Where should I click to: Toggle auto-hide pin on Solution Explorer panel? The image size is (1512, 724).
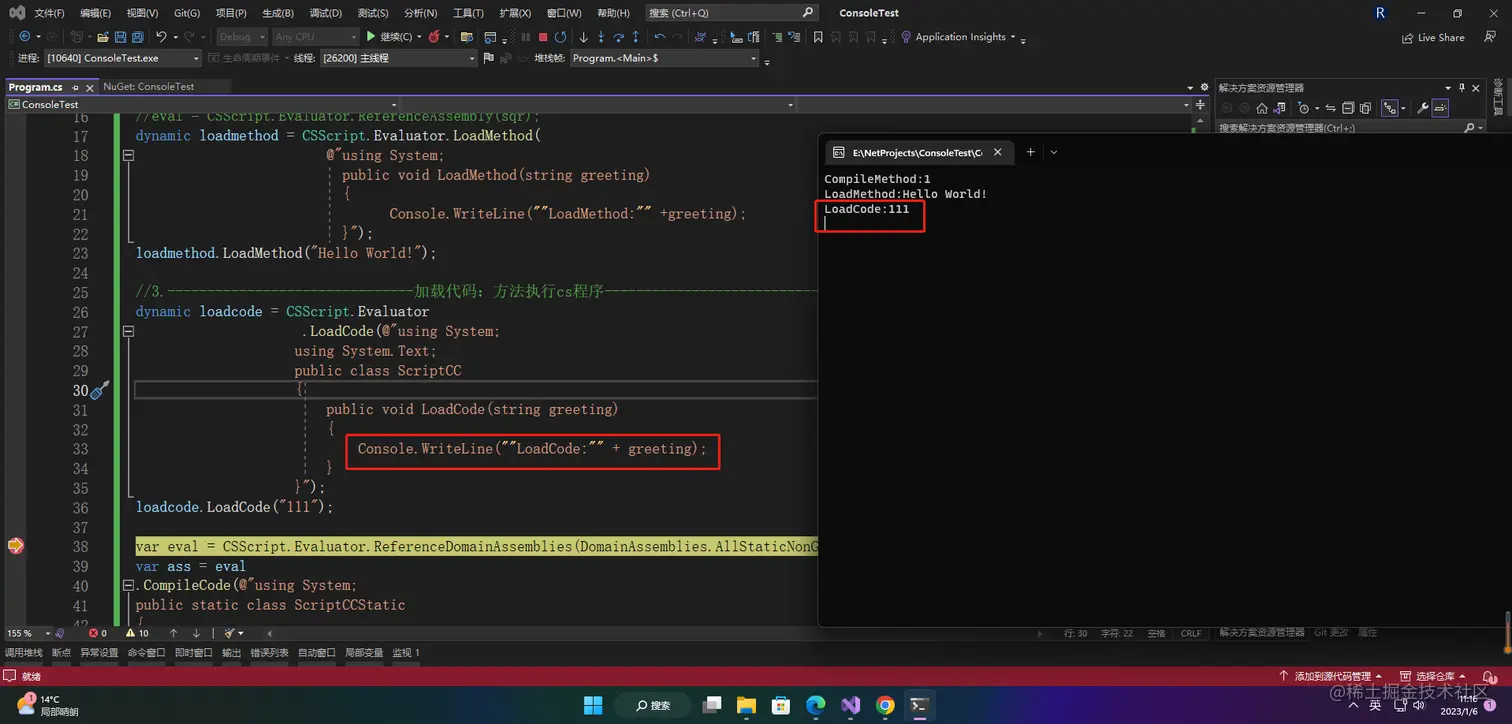click(1462, 88)
